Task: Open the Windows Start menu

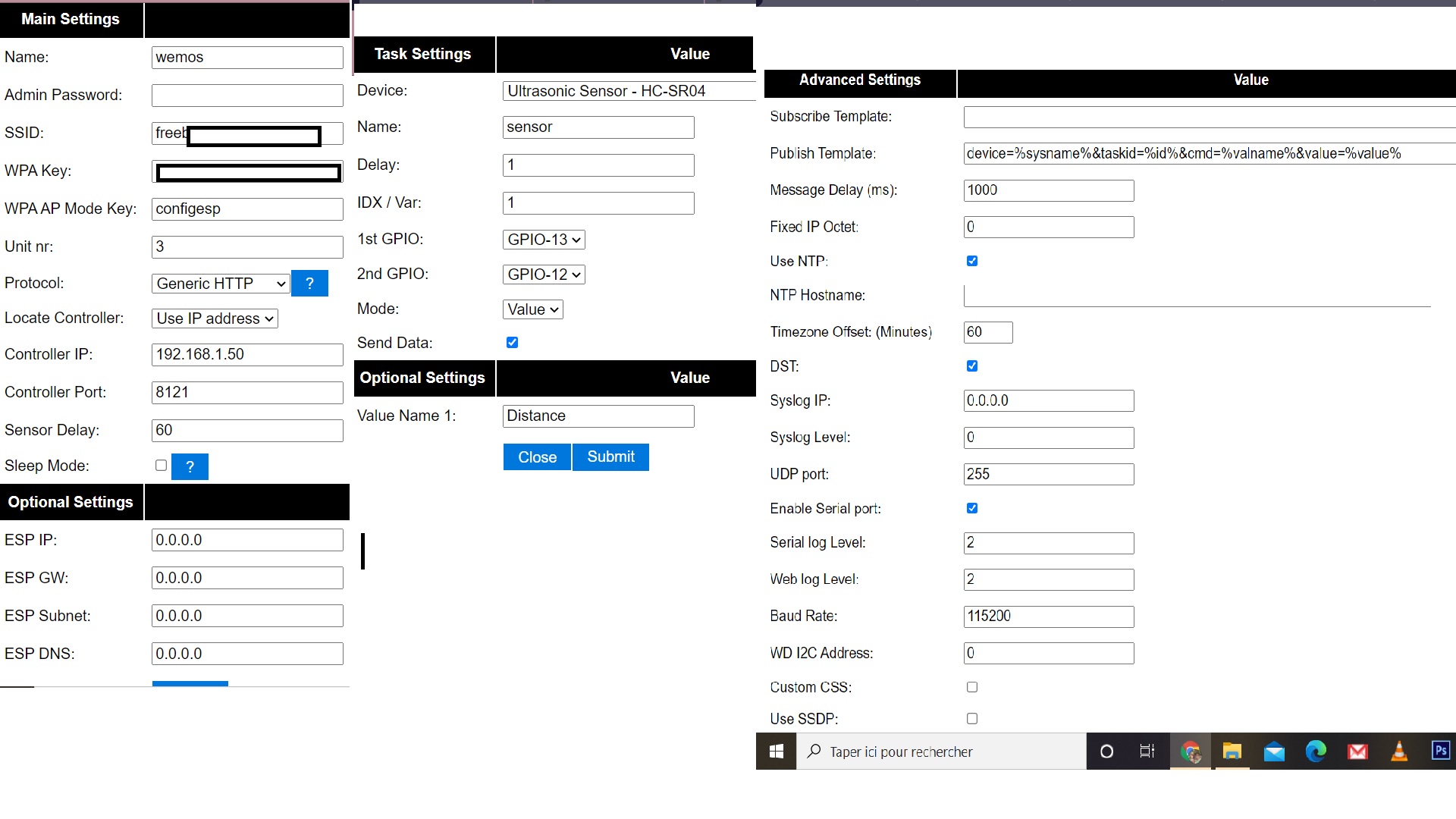Action: coord(776,752)
